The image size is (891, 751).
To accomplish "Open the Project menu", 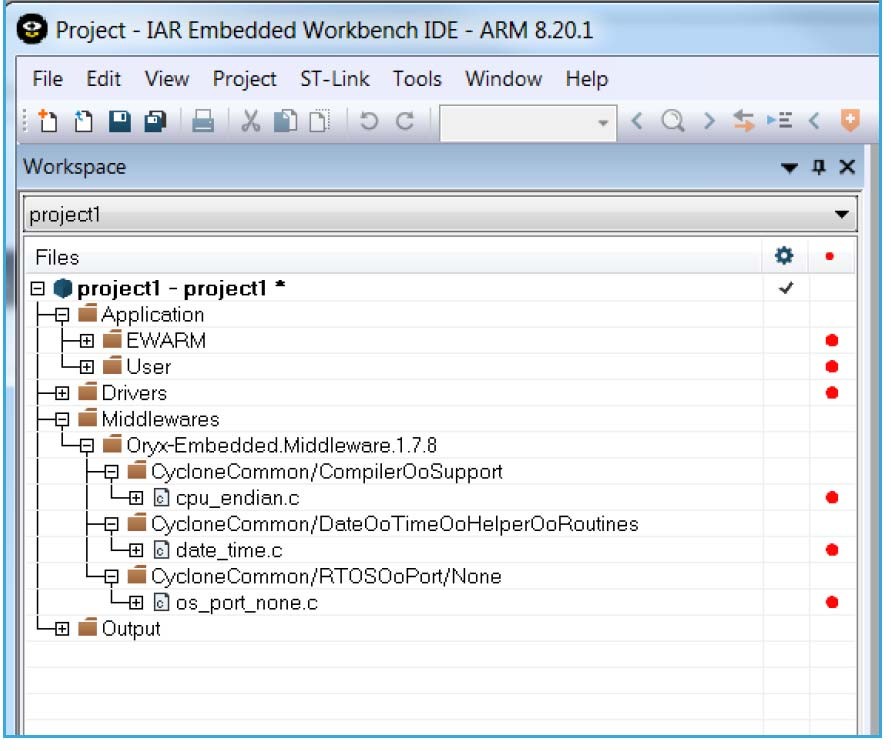I will pos(244,79).
